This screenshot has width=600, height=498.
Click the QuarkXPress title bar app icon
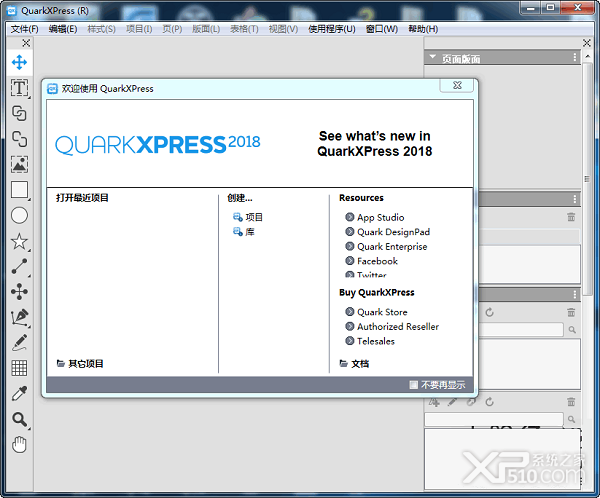[12, 11]
